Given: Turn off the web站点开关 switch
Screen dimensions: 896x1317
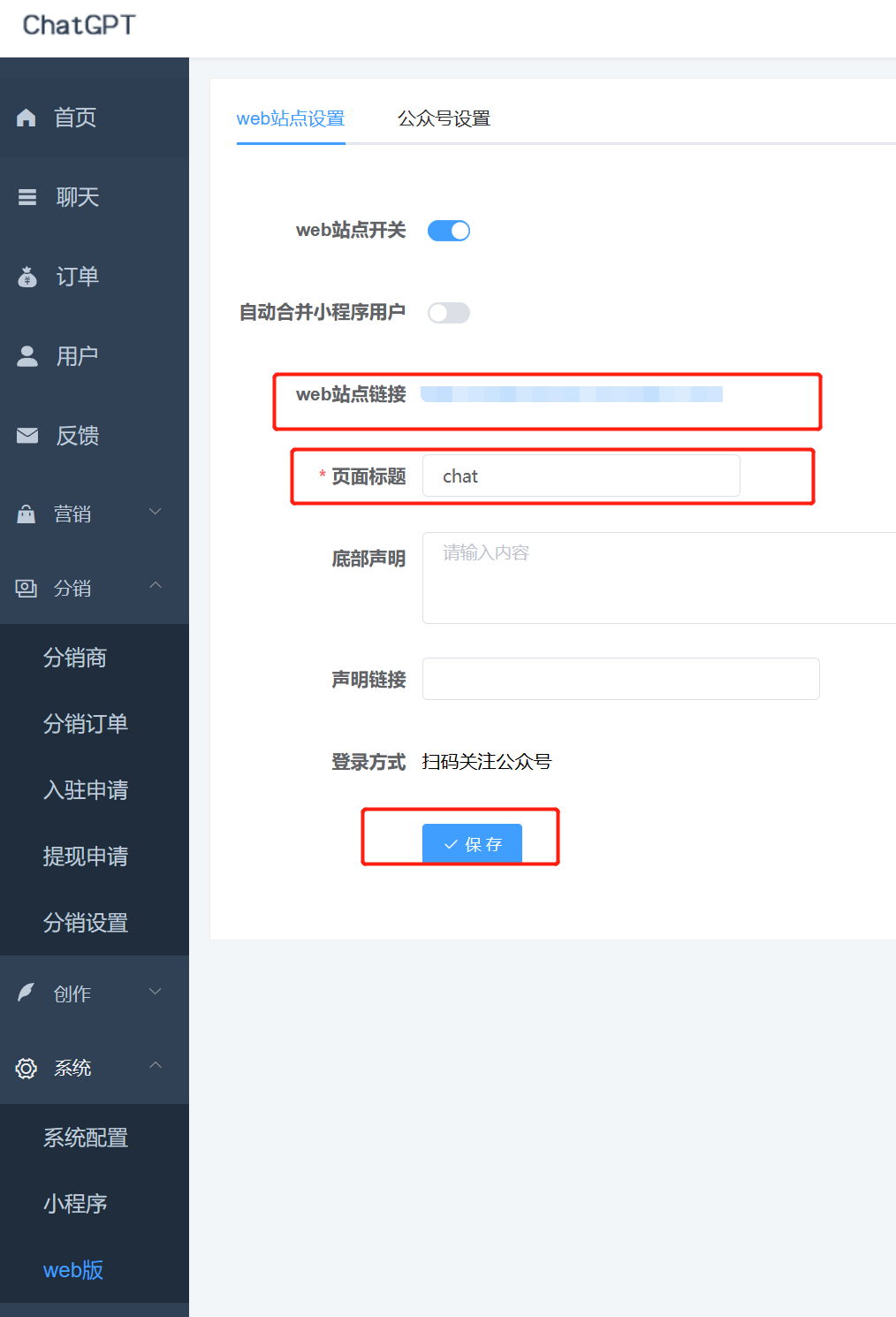Looking at the screenshot, I should [x=449, y=231].
